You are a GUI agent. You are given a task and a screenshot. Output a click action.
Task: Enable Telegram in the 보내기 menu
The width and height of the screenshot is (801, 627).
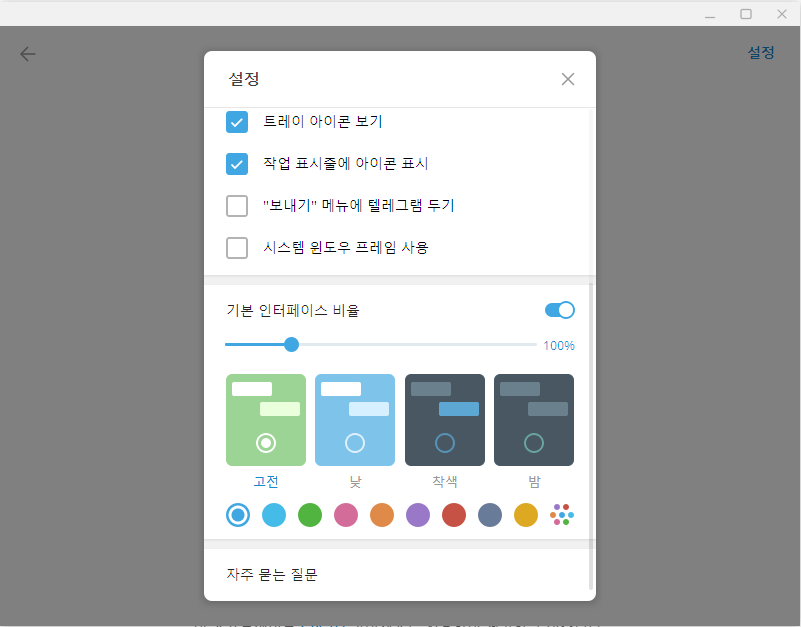point(237,206)
